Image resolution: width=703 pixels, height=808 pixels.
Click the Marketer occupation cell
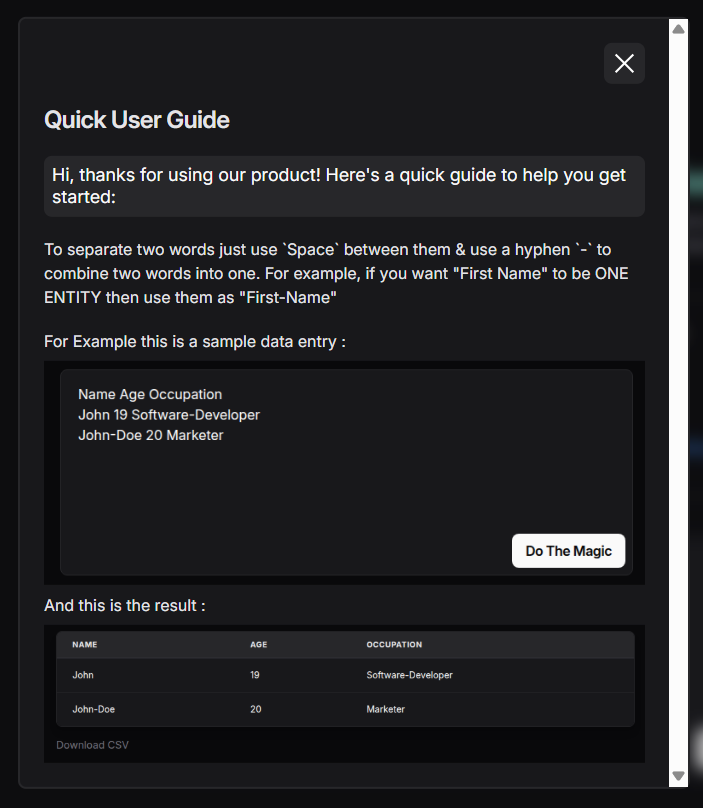coord(386,709)
